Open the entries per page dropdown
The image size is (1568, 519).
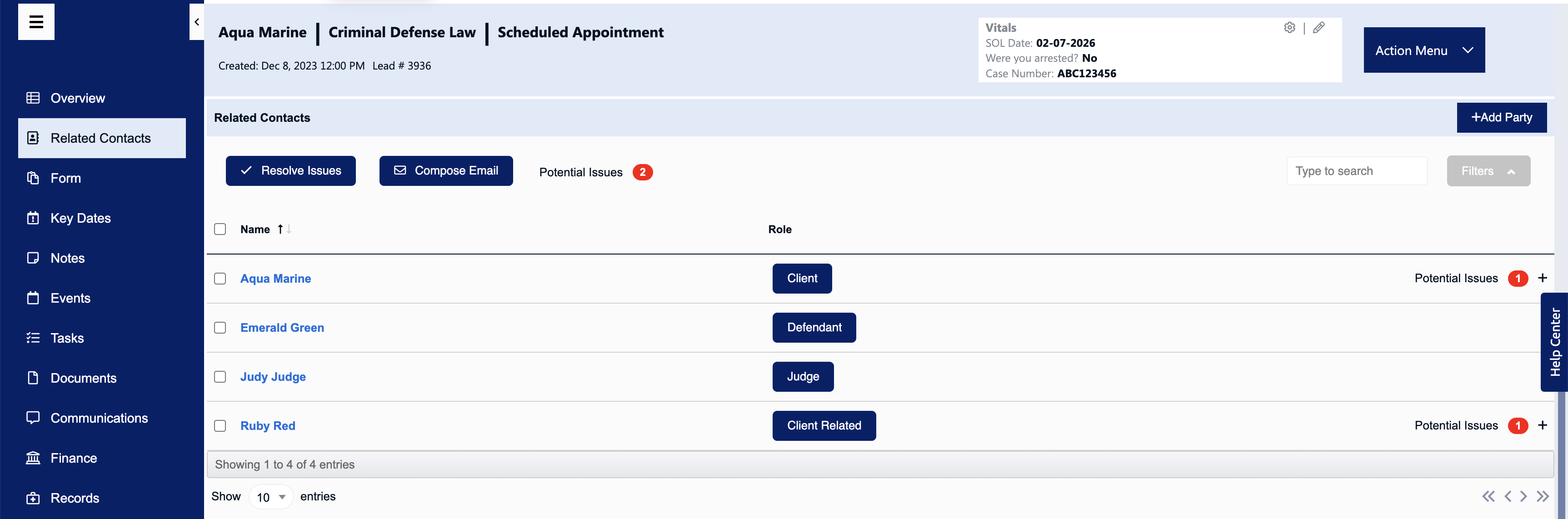[271, 497]
